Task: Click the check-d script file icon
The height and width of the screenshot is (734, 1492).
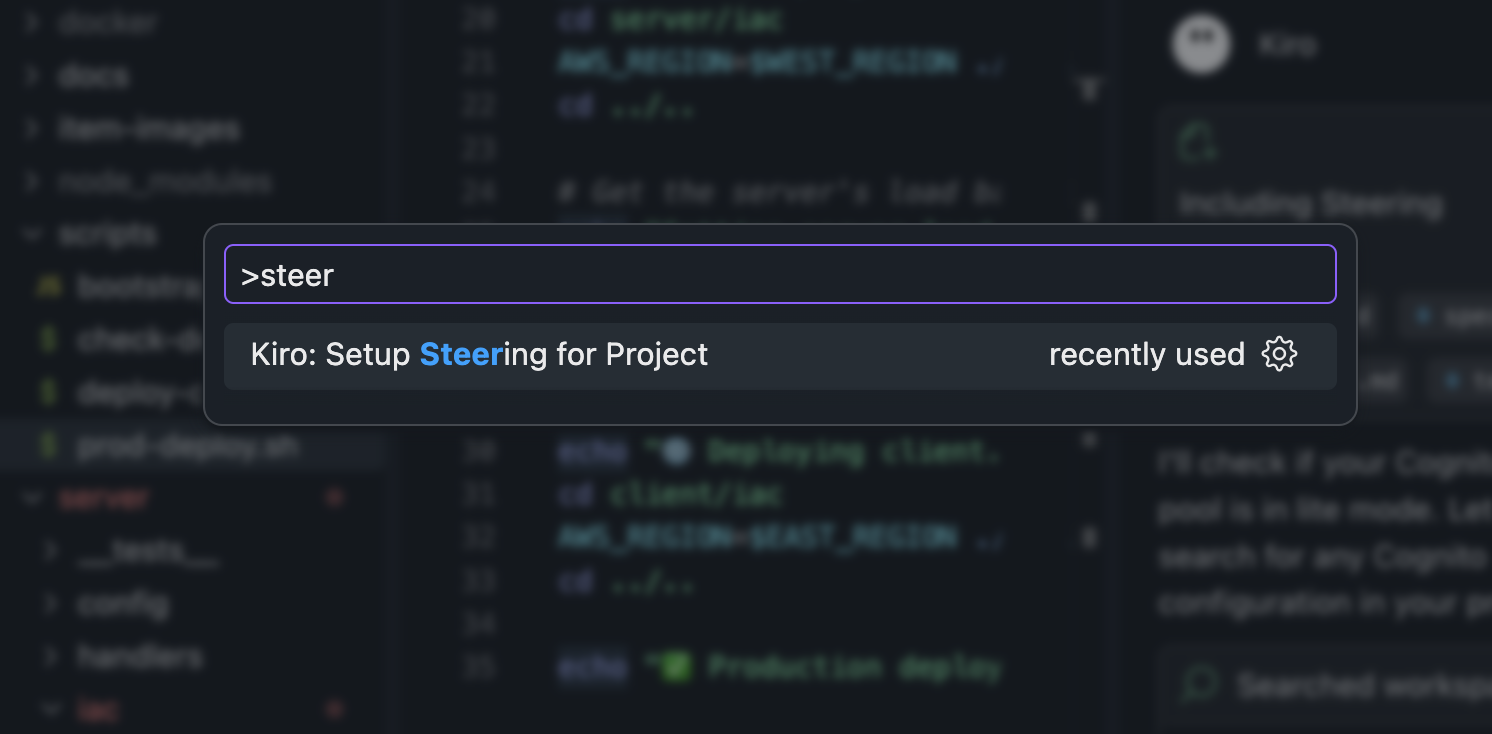Action: pyautogui.click(x=47, y=340)
